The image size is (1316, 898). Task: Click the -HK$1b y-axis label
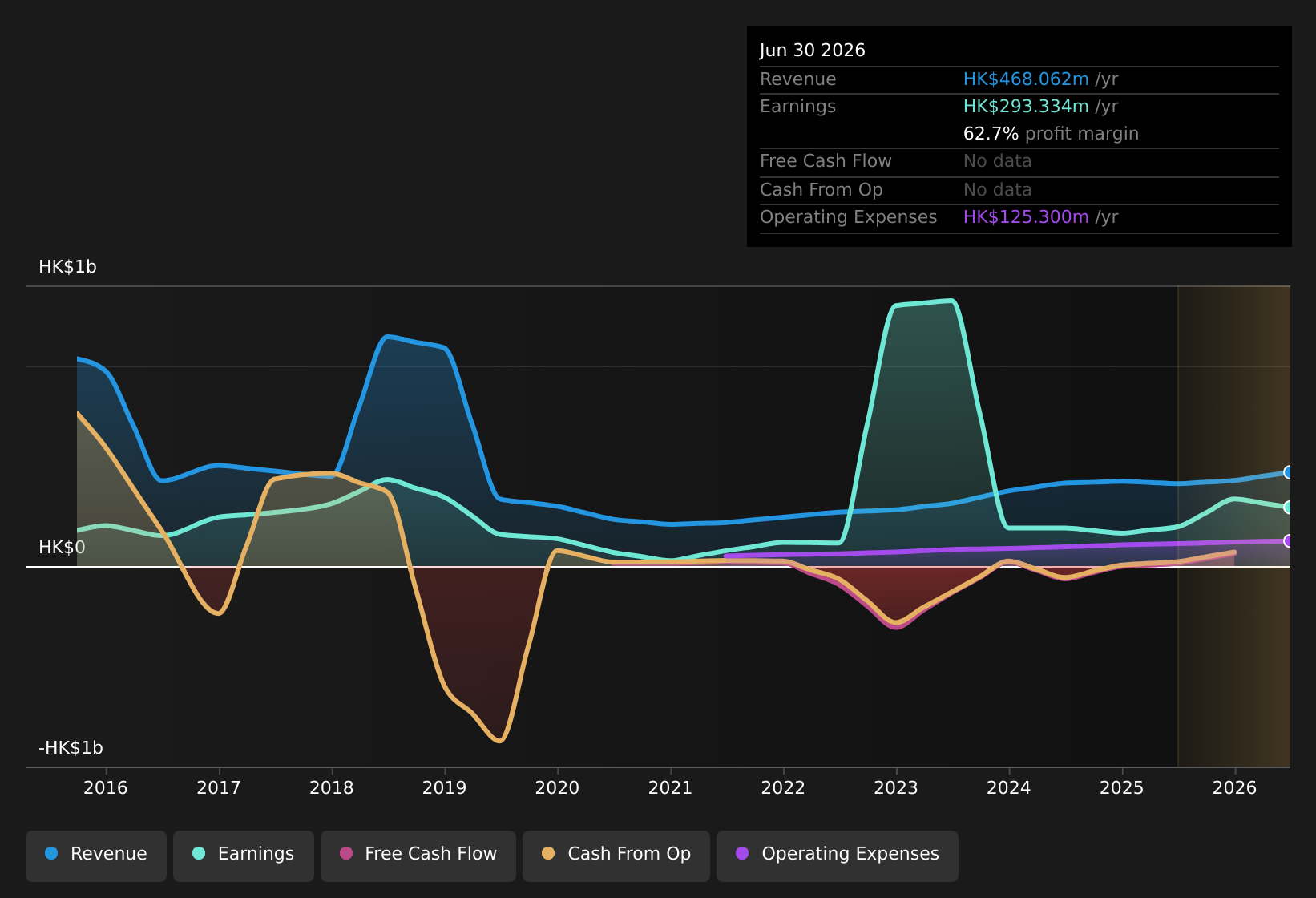coord(71,748)
